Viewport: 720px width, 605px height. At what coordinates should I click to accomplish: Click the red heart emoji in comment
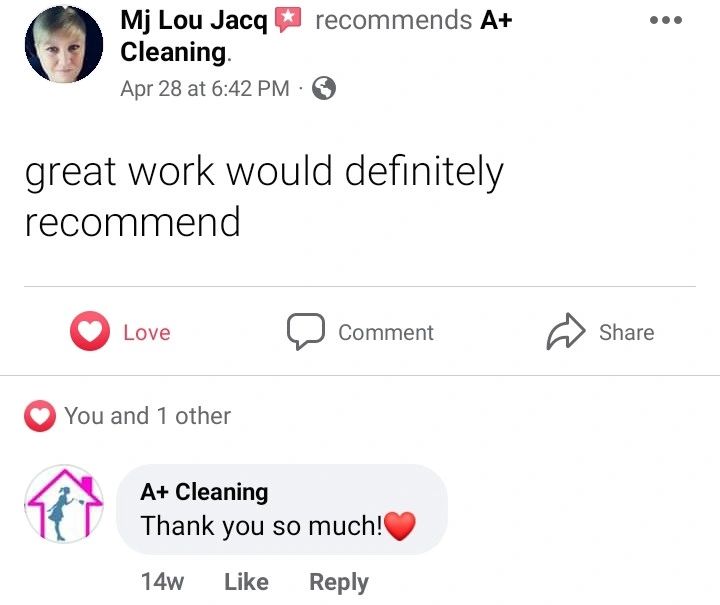click(x=400, y=526)
